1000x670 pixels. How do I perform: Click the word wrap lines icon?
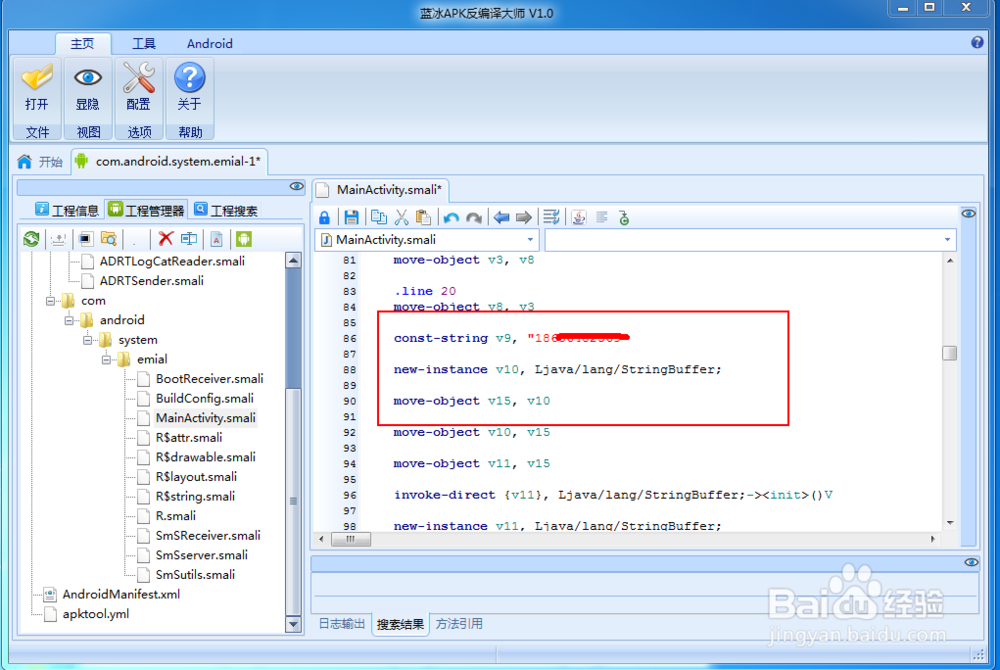[552, 217]
